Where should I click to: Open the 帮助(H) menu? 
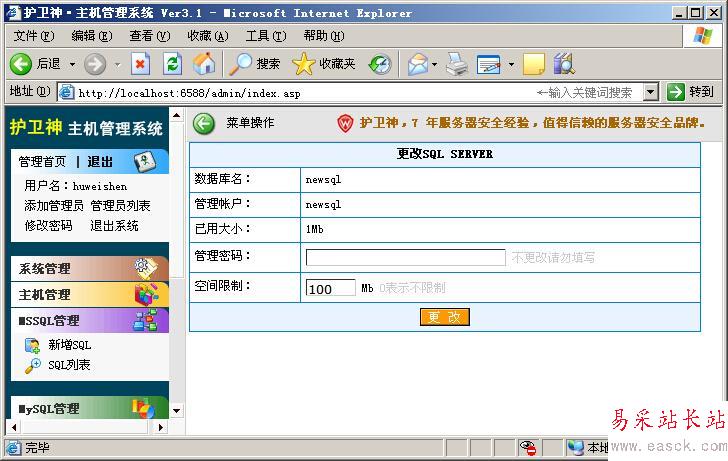pos(324,36)
